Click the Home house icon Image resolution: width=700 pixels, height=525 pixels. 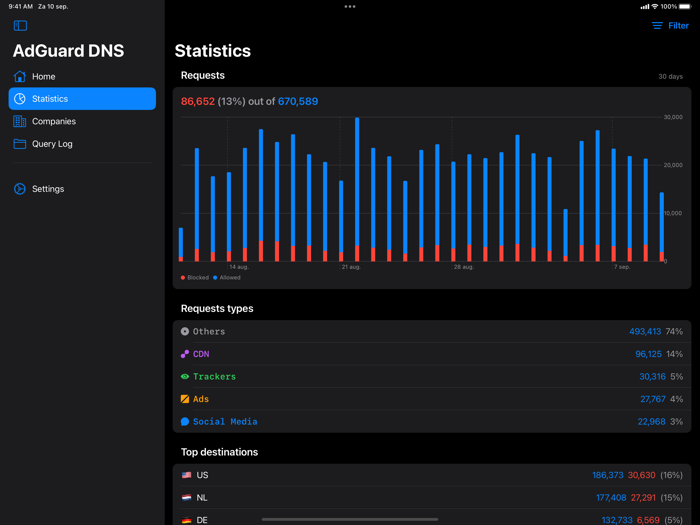tap(20, 76)
